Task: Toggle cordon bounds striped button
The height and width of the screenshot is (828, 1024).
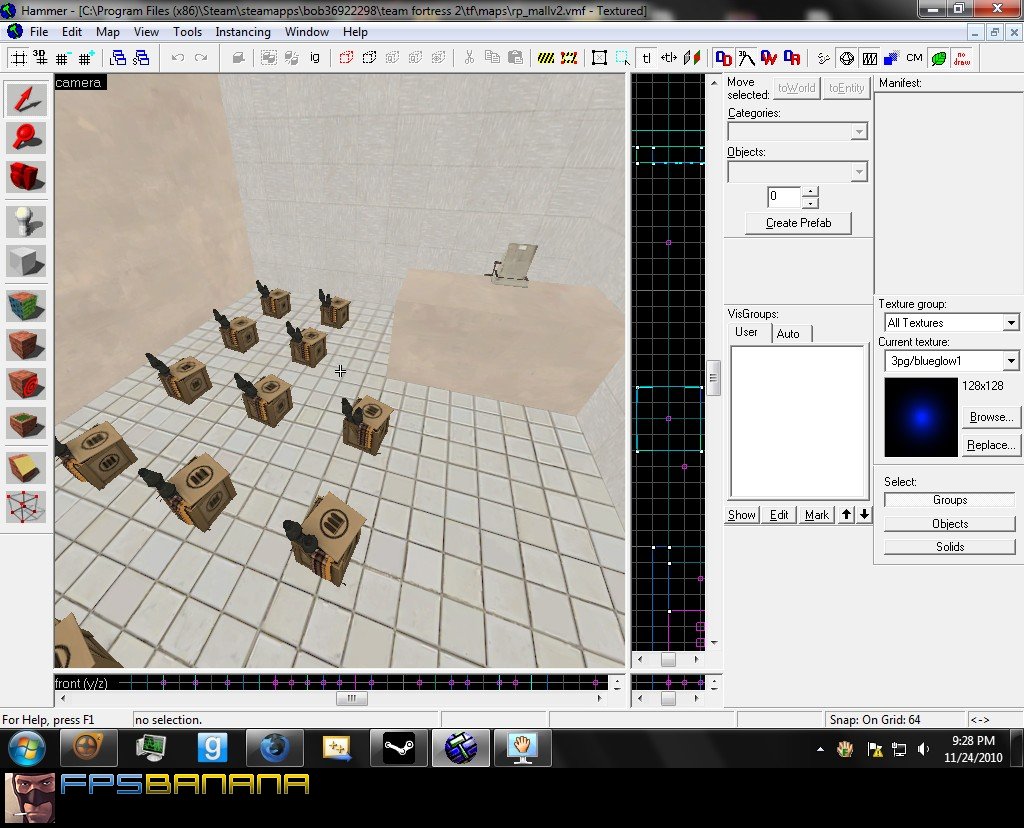Action: point(545,58)
